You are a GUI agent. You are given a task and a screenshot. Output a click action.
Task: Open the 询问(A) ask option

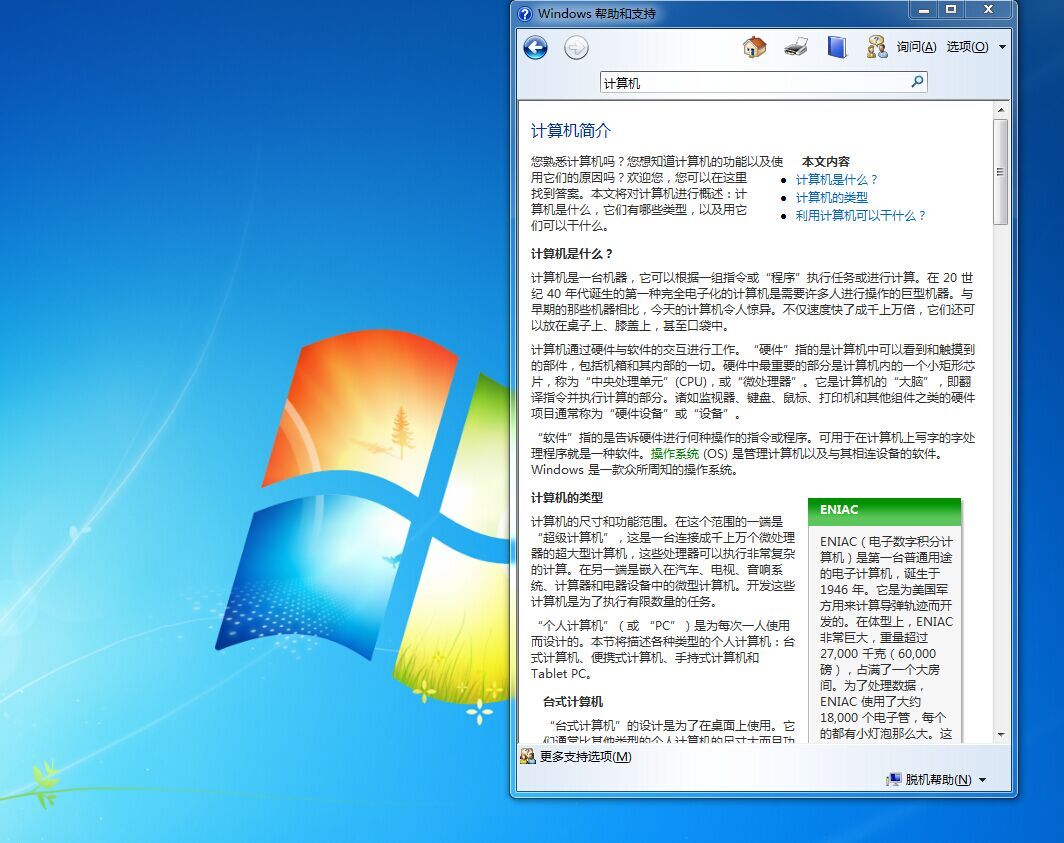(916, 47)
